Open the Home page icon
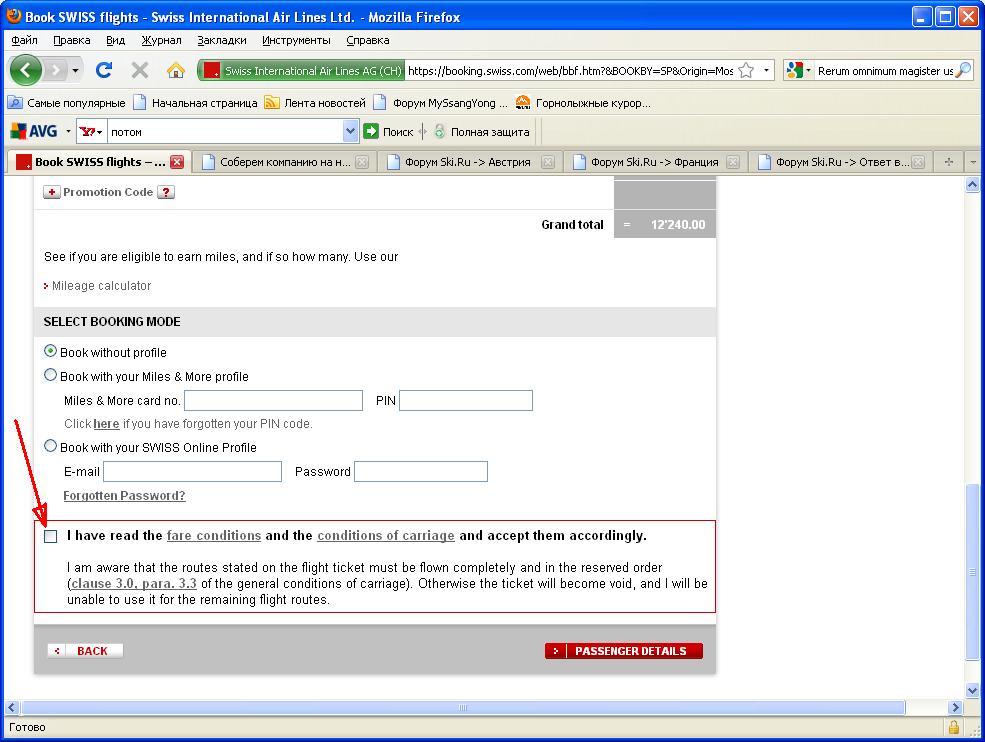The width and height of the screenshot is (985, 742). click(x=176, y=70)
